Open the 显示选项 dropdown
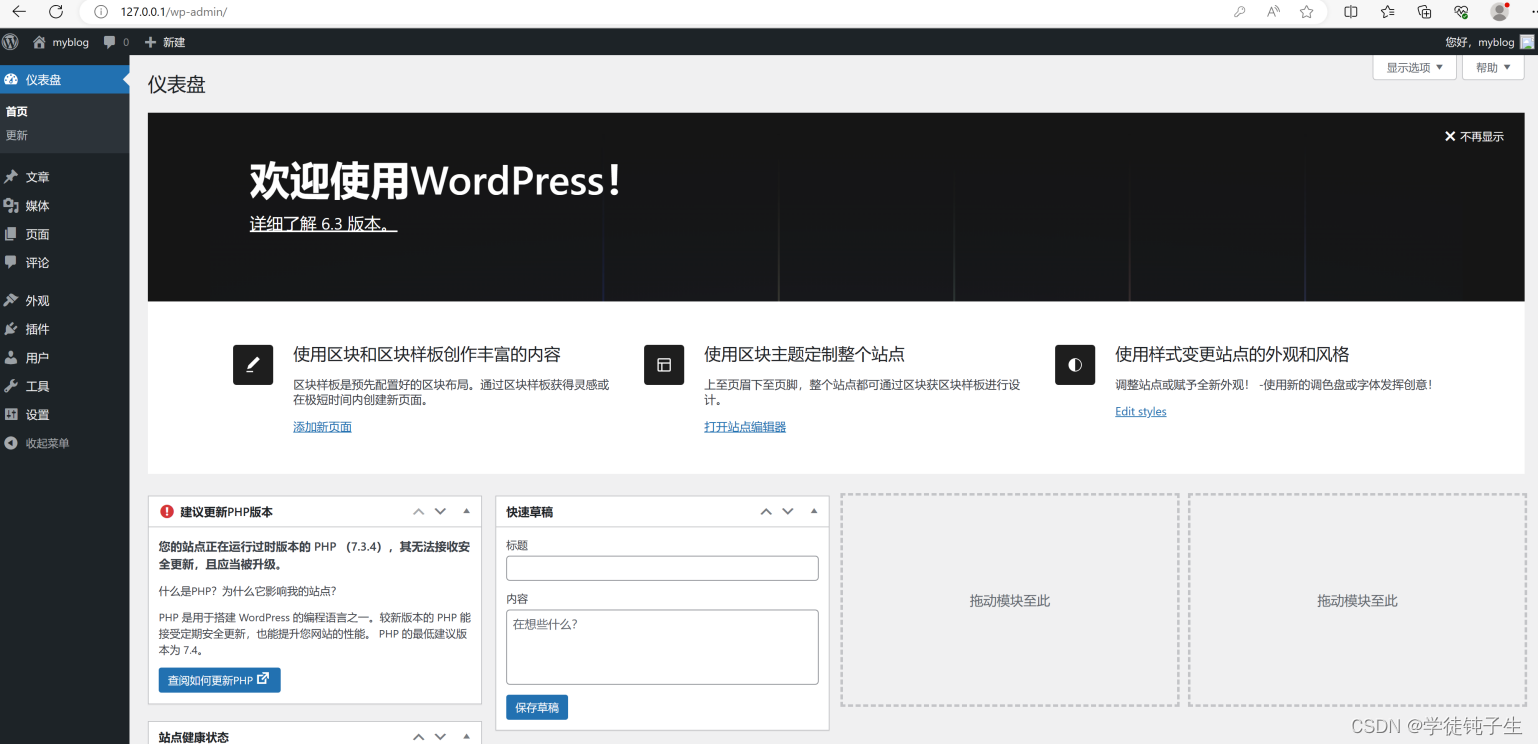This screenshot has width=1538, height=745. click(1414, 68)
